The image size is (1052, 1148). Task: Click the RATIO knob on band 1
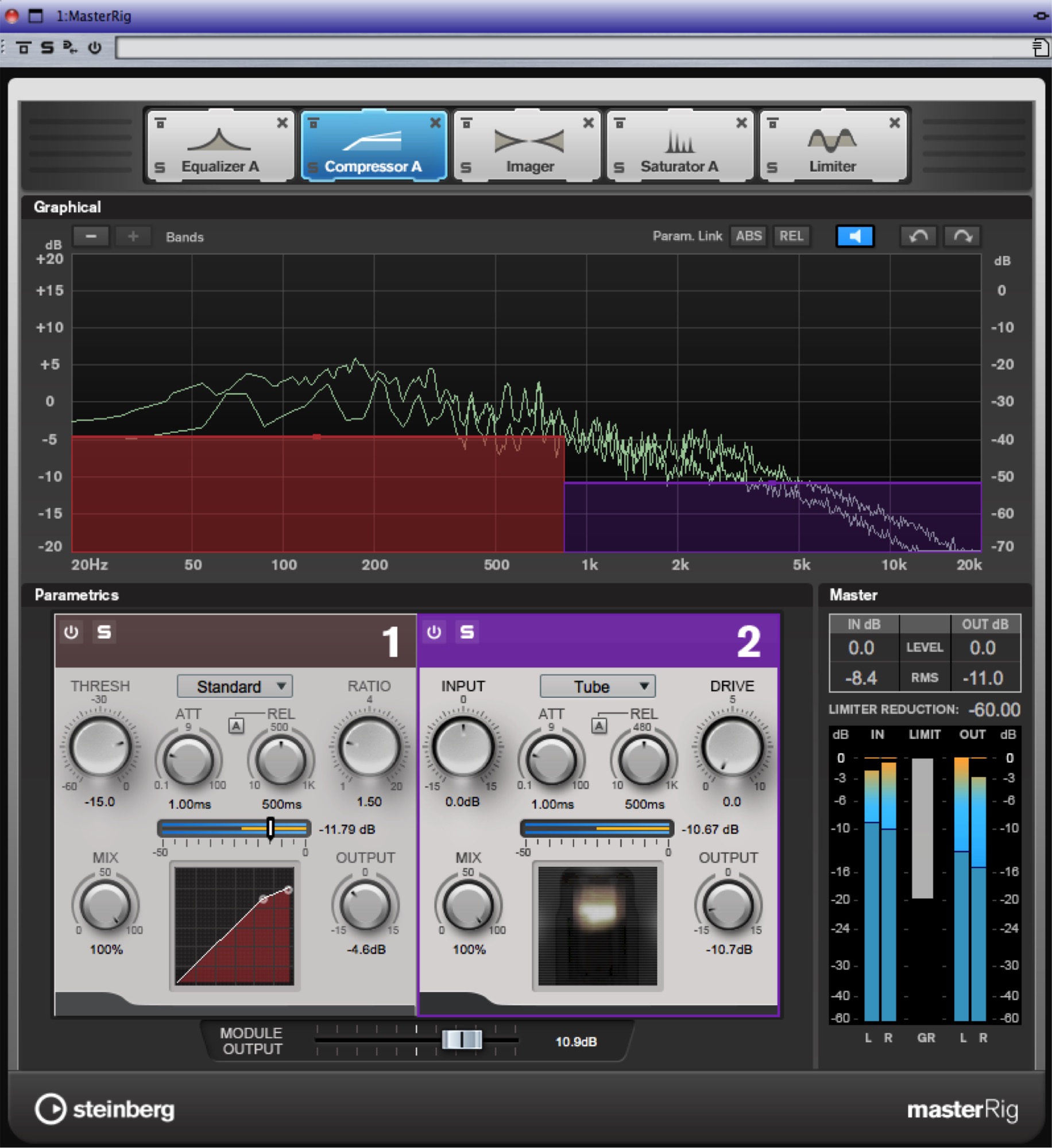coord(369,747)
